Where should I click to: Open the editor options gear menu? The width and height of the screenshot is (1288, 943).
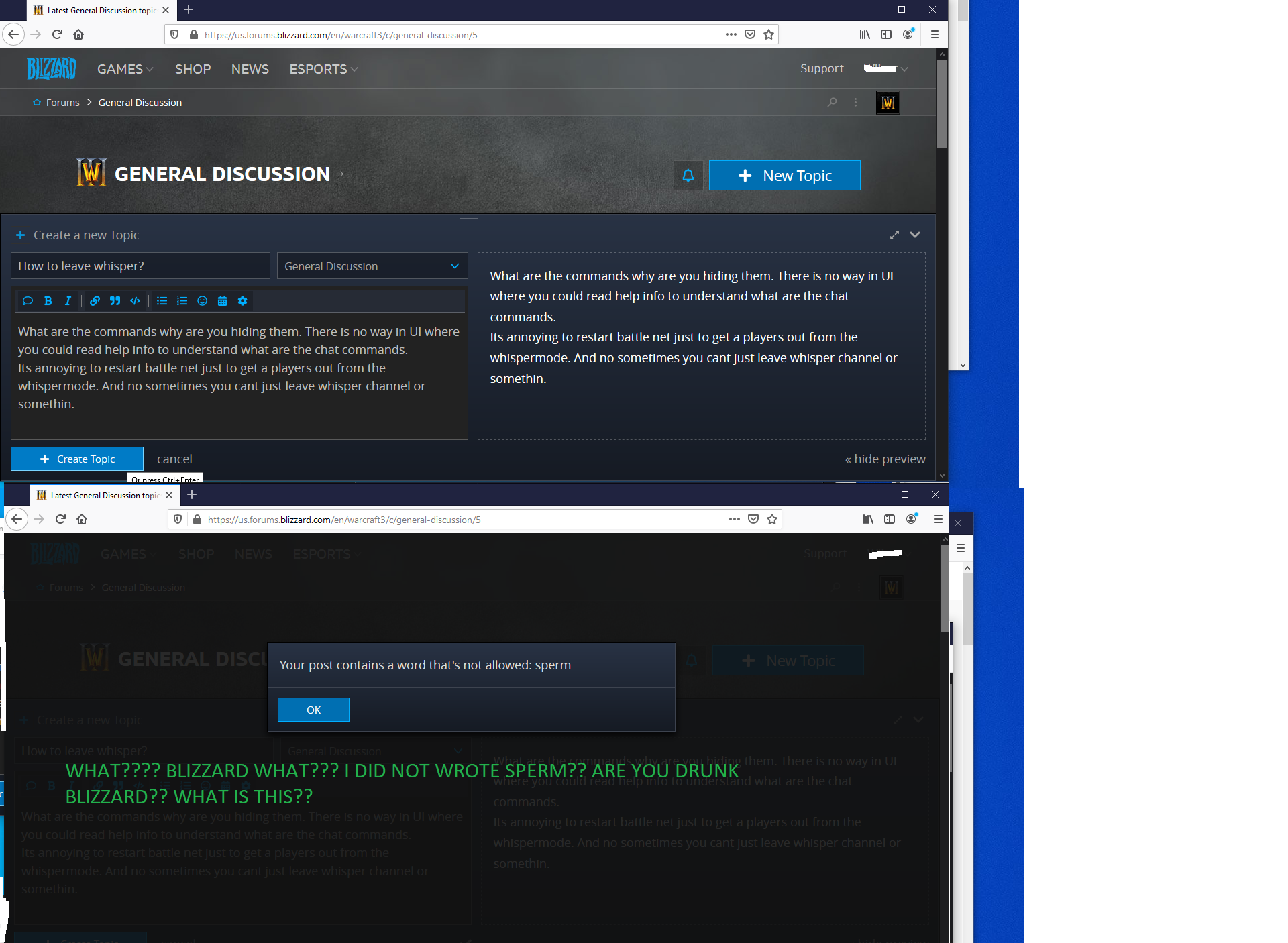(x=242, y=301)
